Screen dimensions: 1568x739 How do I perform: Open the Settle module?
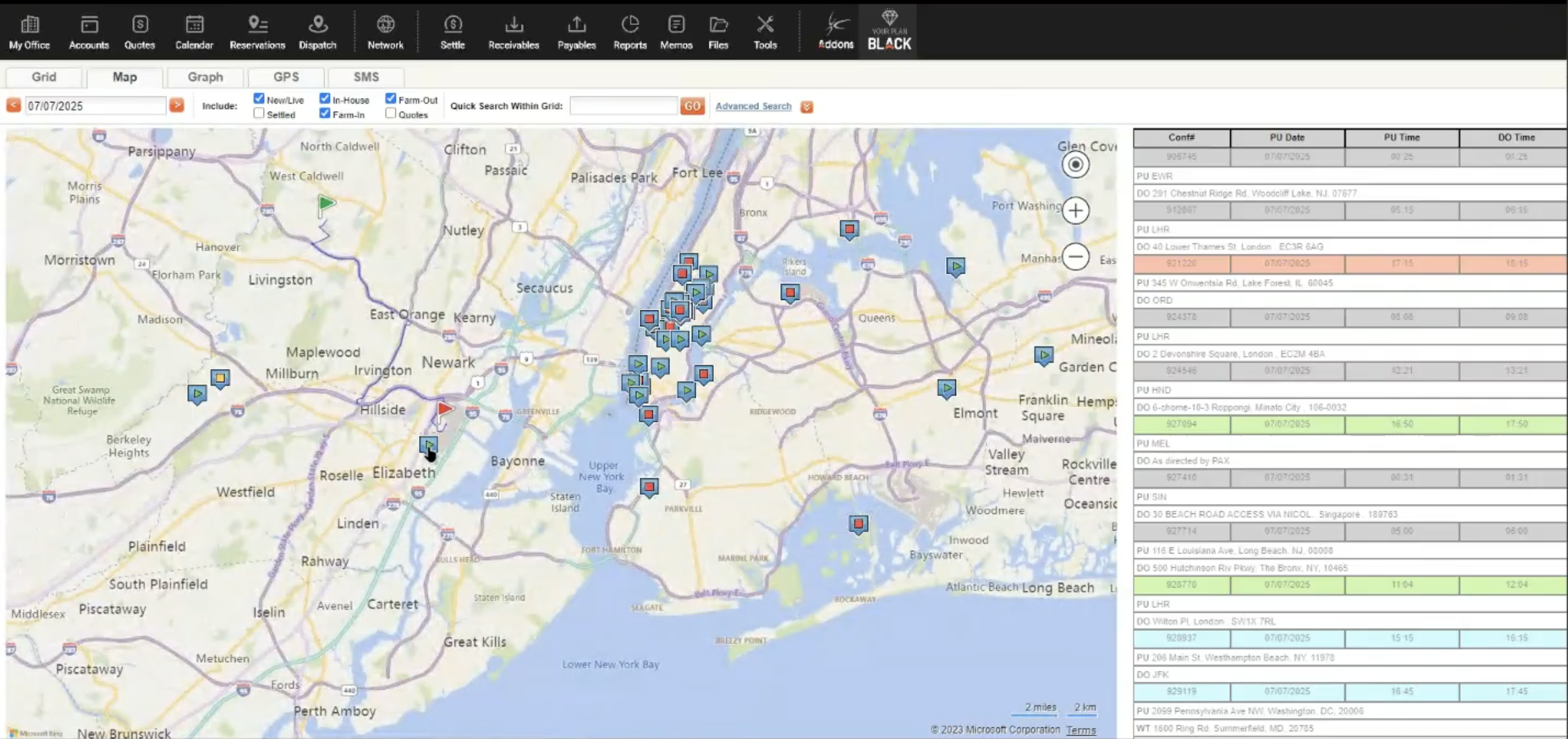tap(452, 30)
